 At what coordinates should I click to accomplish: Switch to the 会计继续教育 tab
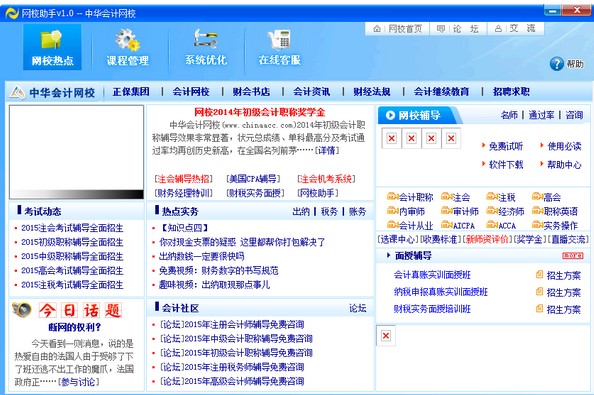(x=441, y=92)
